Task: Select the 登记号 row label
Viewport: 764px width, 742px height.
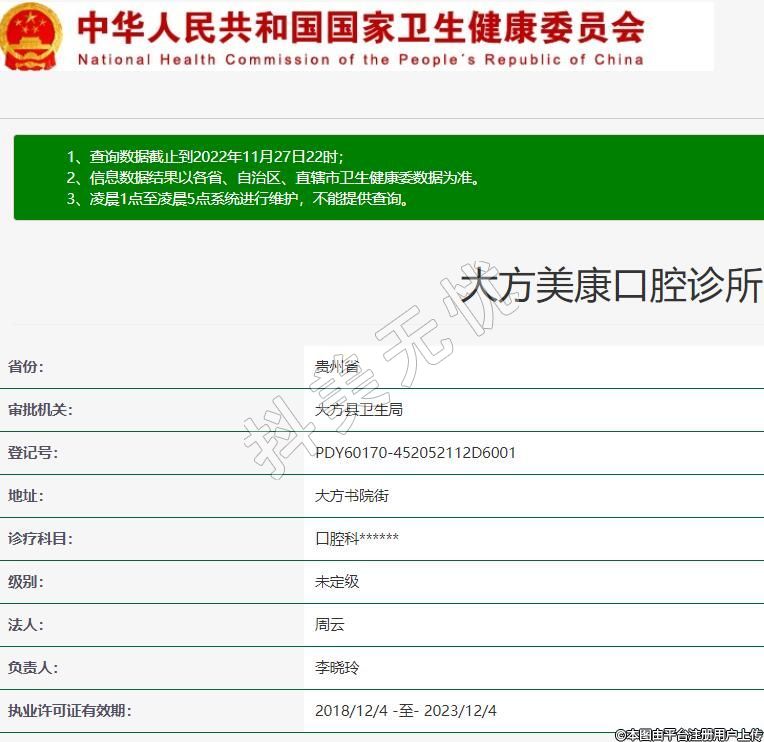Action: [x=33, y=453]
